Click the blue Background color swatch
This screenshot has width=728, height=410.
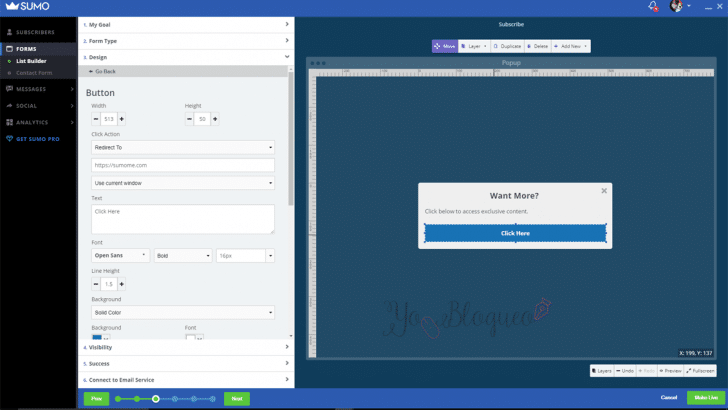click(97, 337)
